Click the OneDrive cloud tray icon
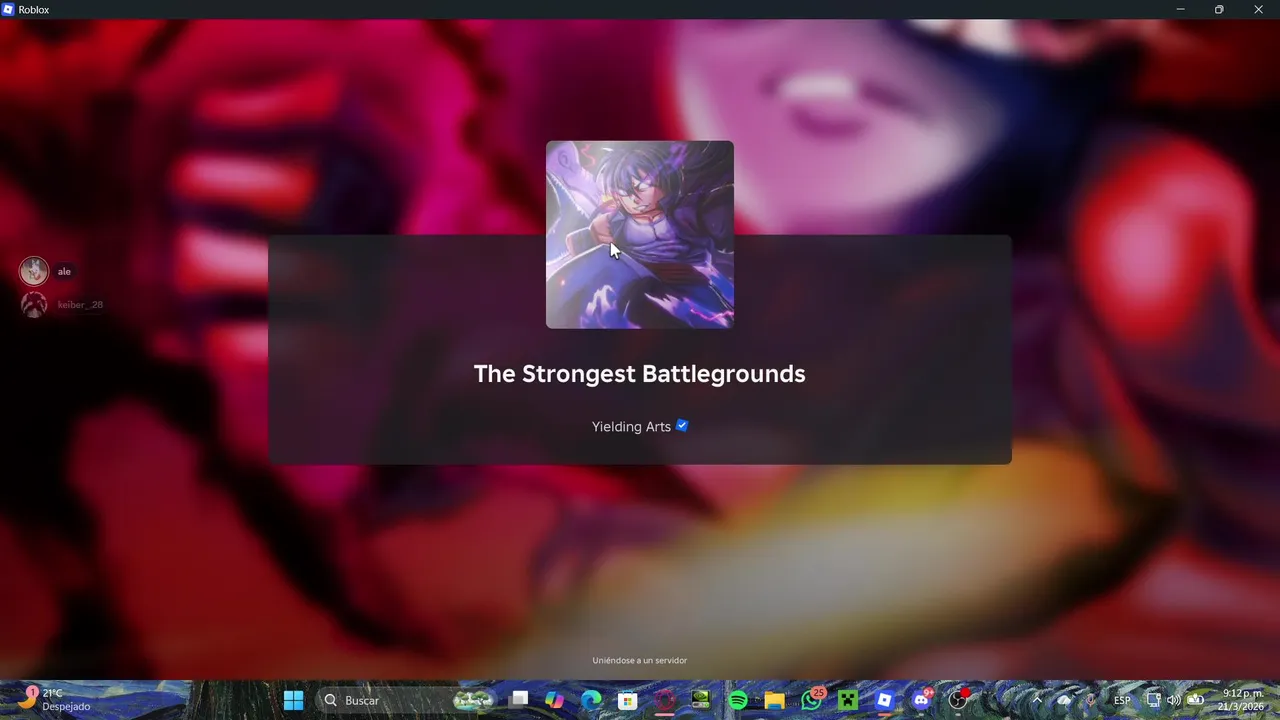Viewport: 1280px width, 720px height. point(1064,700)
